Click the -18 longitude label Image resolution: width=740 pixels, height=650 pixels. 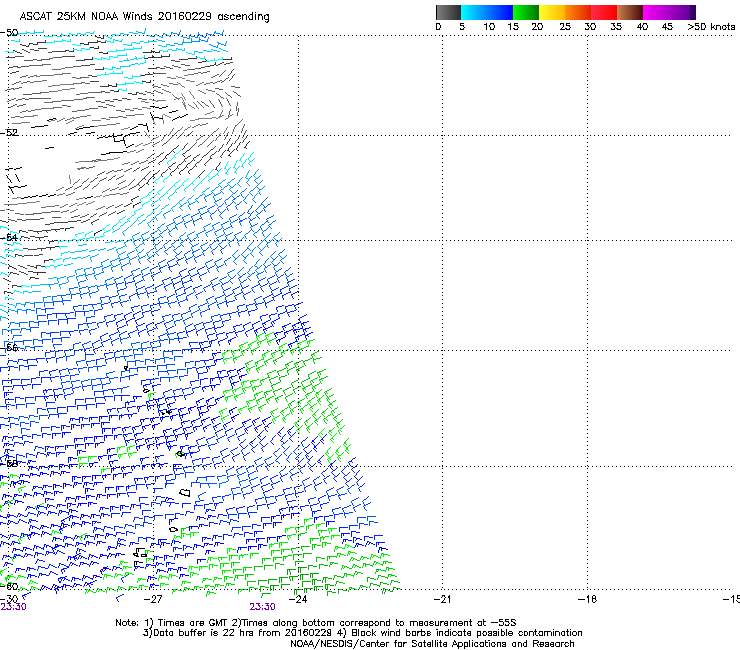[587, 599]
